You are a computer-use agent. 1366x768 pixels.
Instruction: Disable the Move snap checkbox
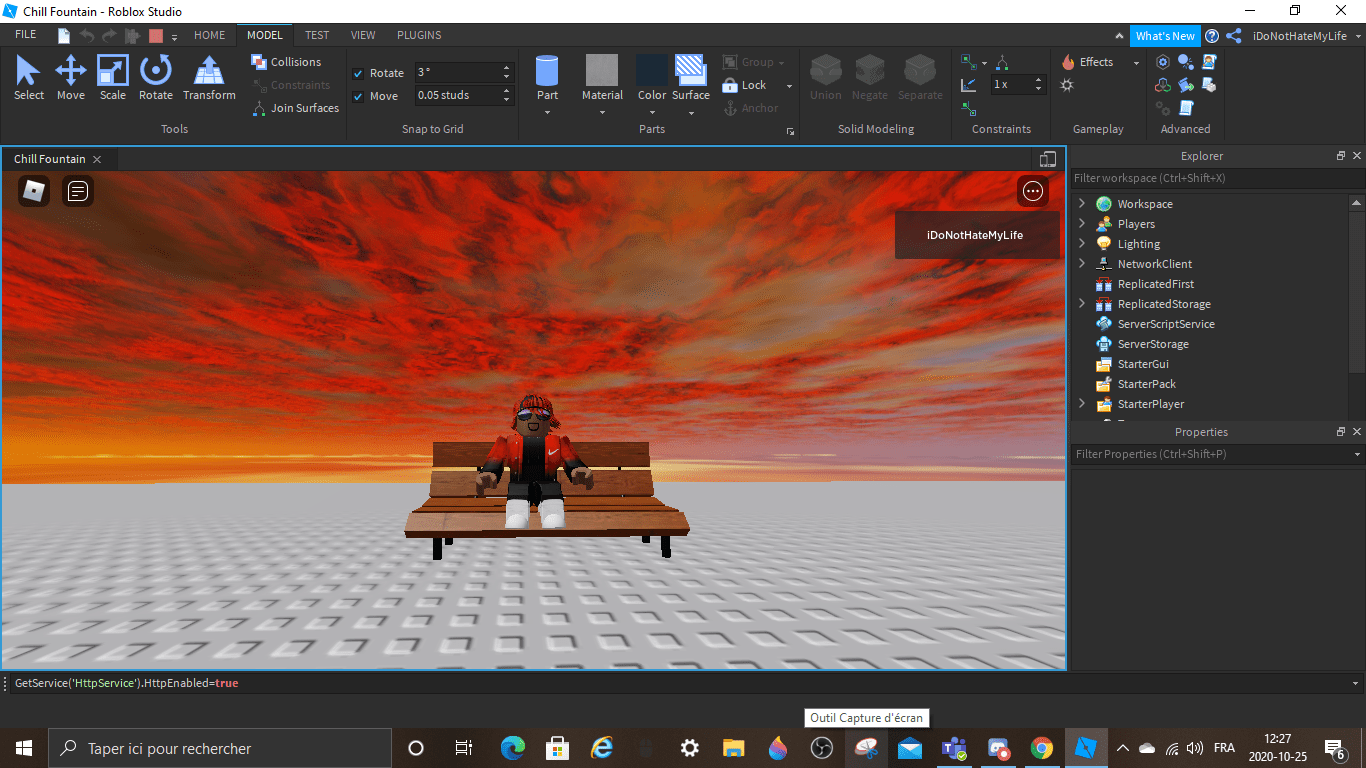point(357,95)
